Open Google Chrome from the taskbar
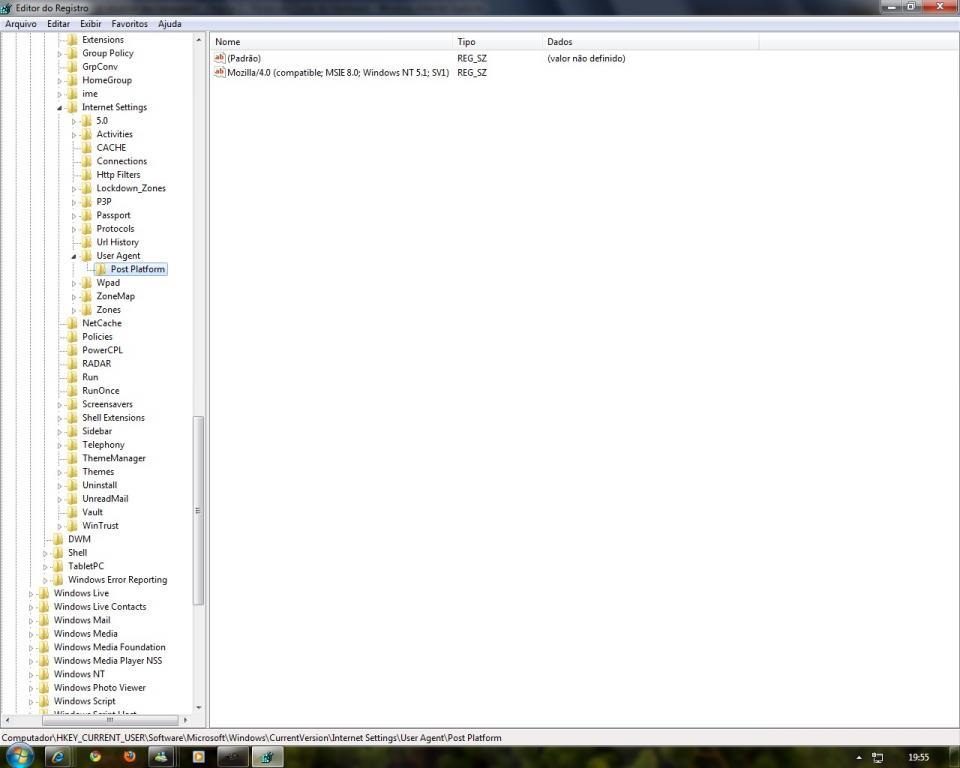This screenshot has height=768, width=960. pyautogui.click(x=96, y=757)
